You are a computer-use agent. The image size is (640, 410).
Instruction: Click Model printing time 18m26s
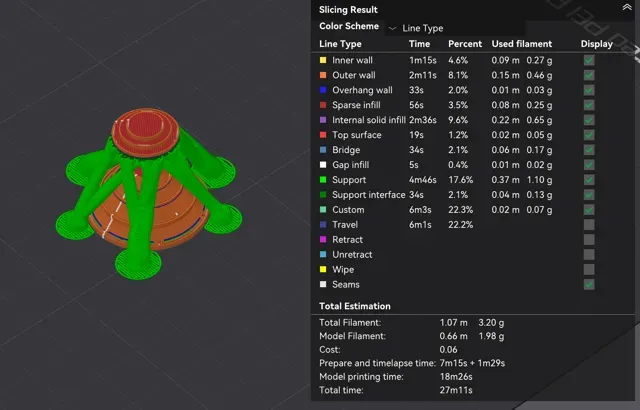(x=456, y=377)
